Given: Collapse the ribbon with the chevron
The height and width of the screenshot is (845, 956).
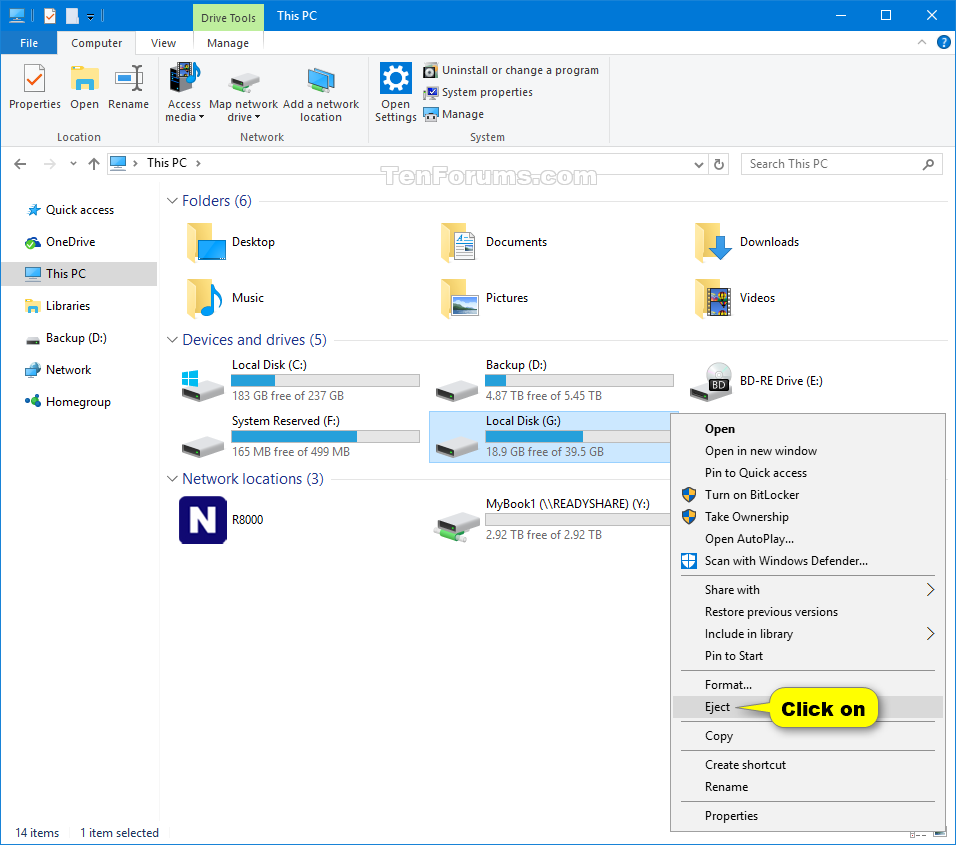Looking at the screenshot, I should click(922, 42).
